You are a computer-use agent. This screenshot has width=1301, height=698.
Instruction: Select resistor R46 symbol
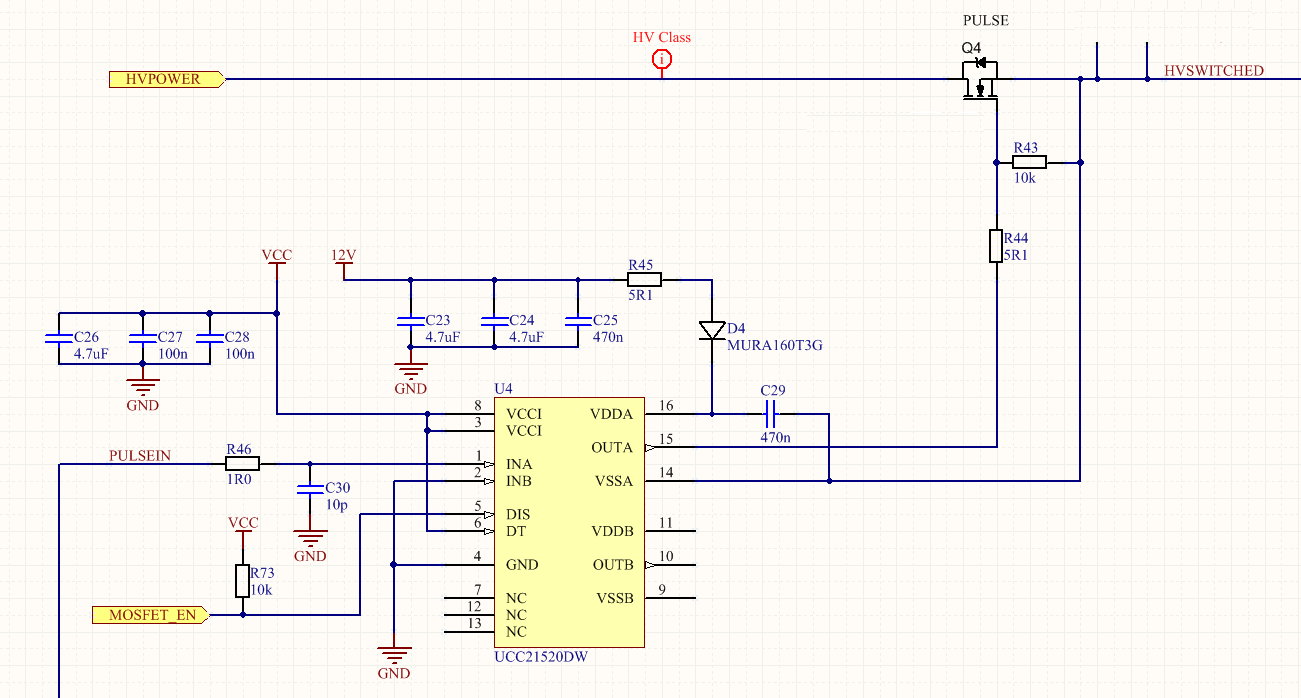pos(243,463)
